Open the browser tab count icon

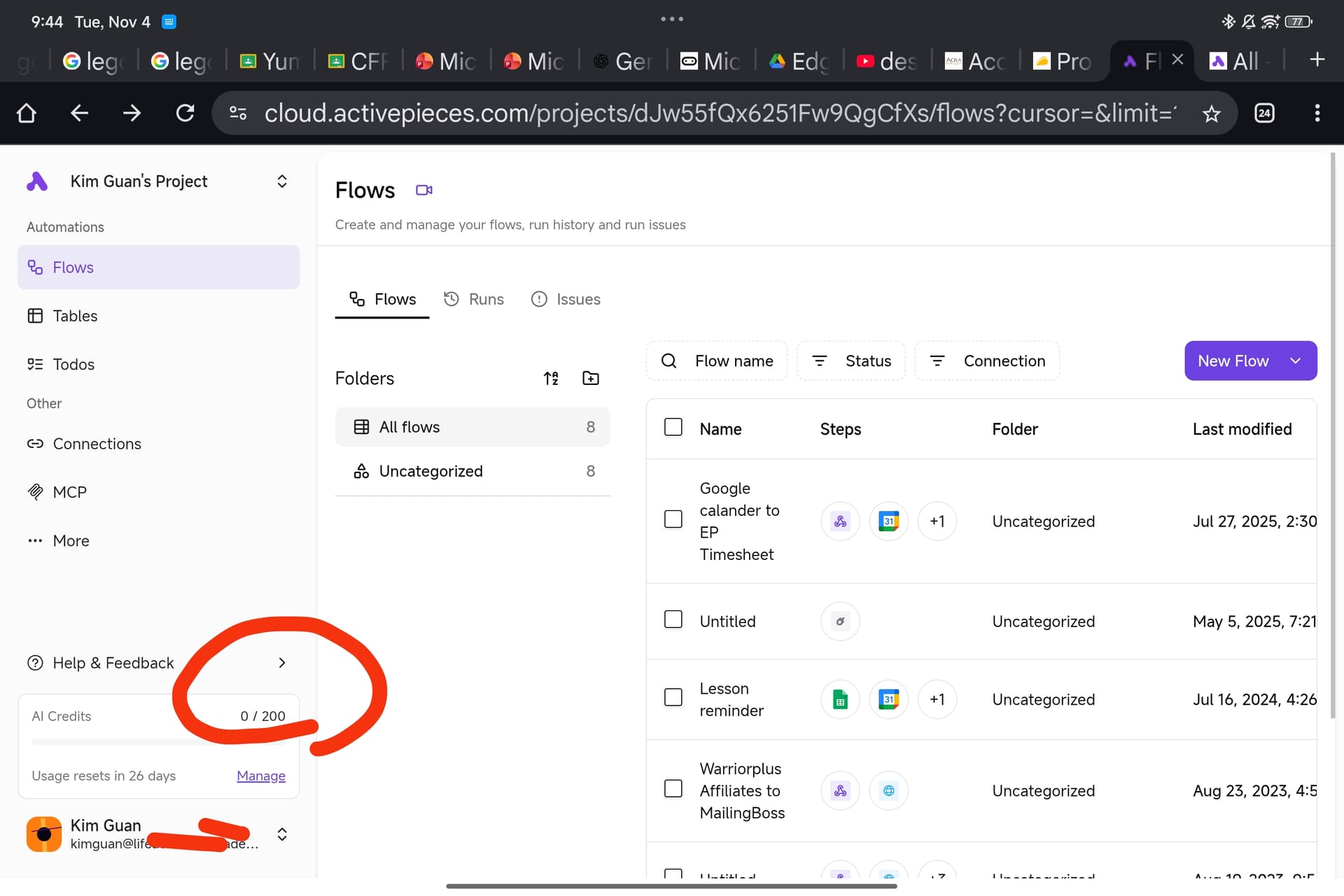pyautogui.click(x=1264, y=113)
